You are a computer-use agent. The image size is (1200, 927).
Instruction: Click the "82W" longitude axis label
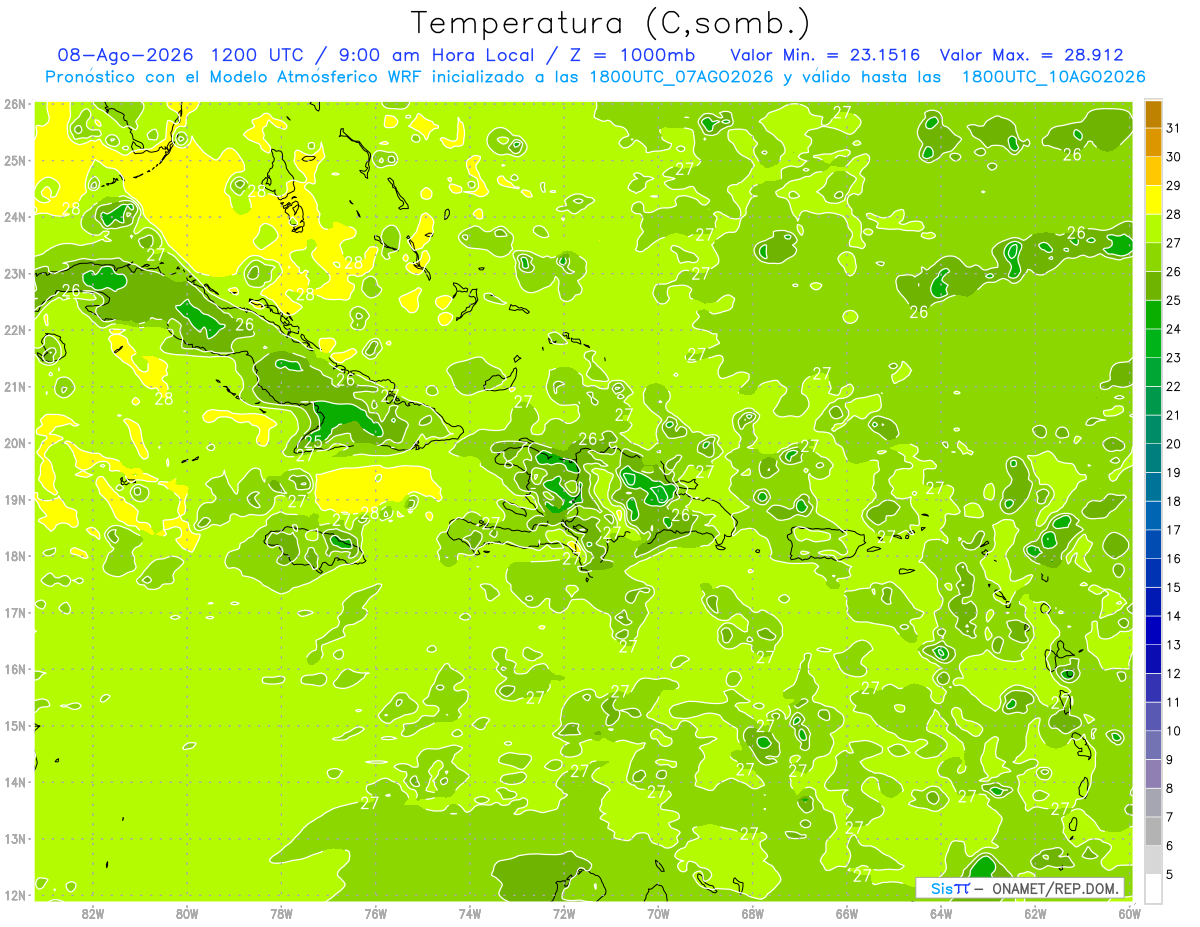pos(93,913)
